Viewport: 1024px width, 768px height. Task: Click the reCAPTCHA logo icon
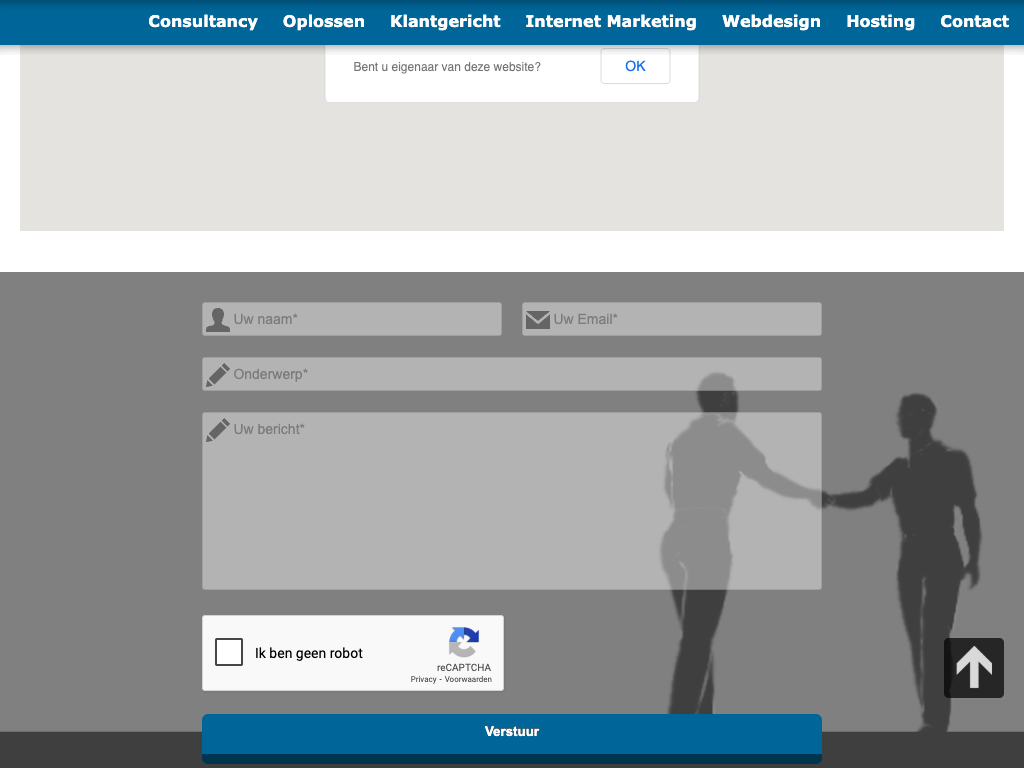tap(464, 642)
